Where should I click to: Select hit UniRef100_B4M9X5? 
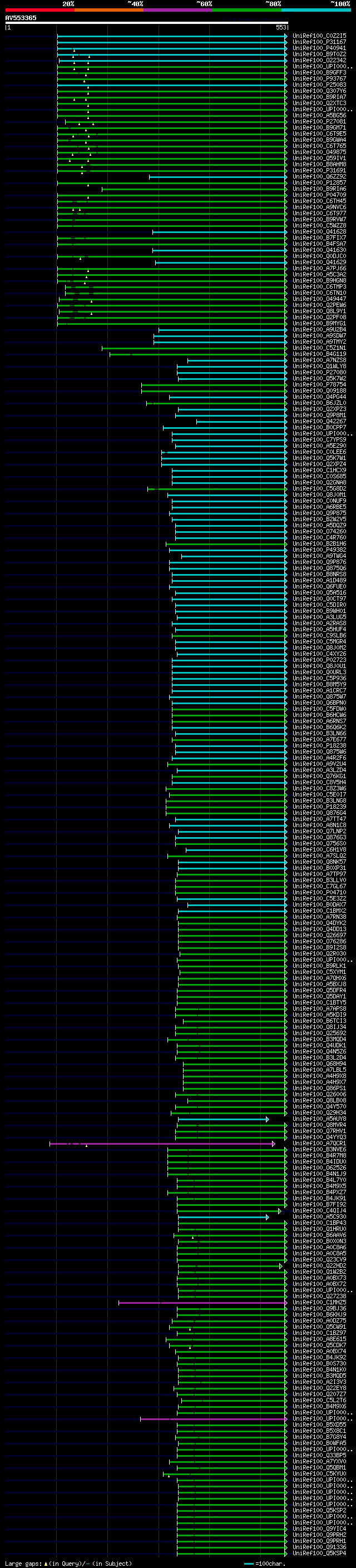coord(319,1186)
